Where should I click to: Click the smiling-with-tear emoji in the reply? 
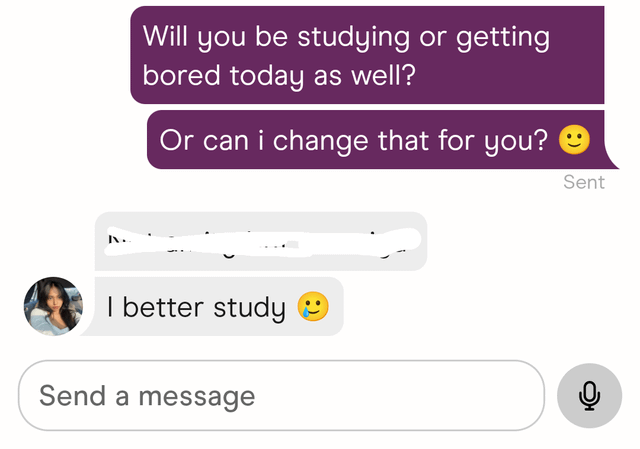(313, 306)
